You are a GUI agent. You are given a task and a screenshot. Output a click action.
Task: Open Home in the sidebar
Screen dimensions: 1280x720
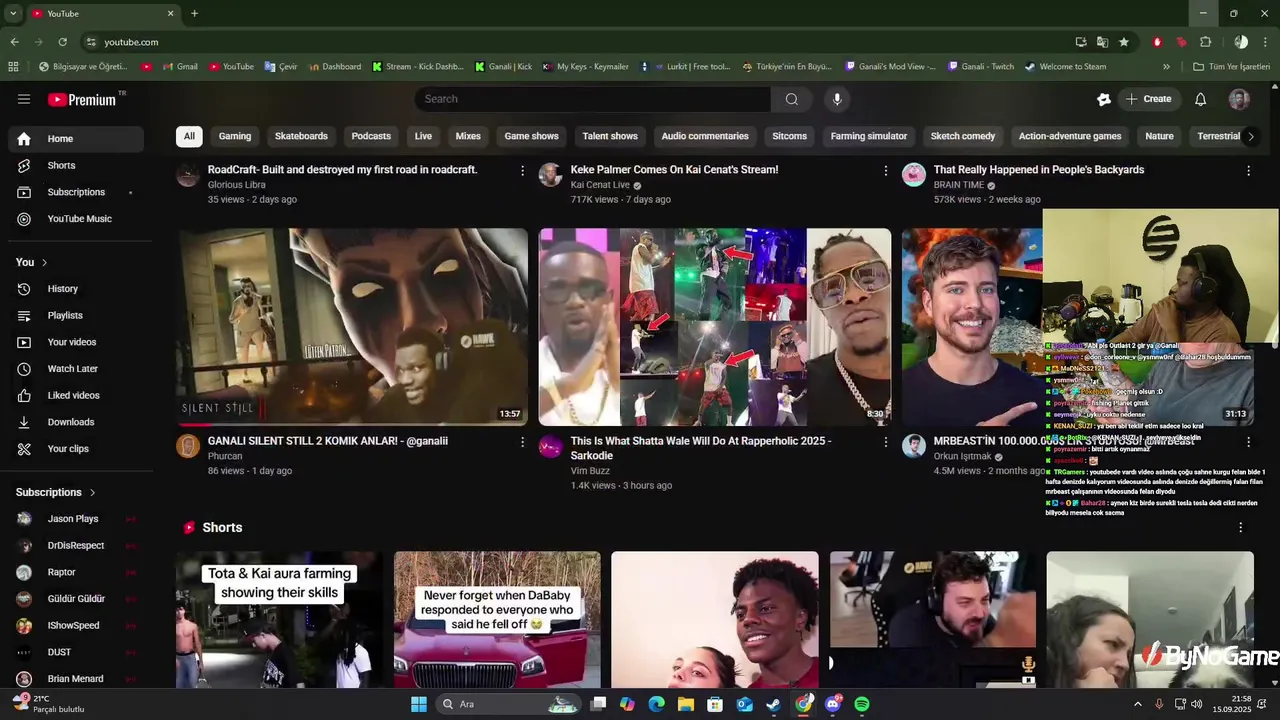(x=76, y=139)
